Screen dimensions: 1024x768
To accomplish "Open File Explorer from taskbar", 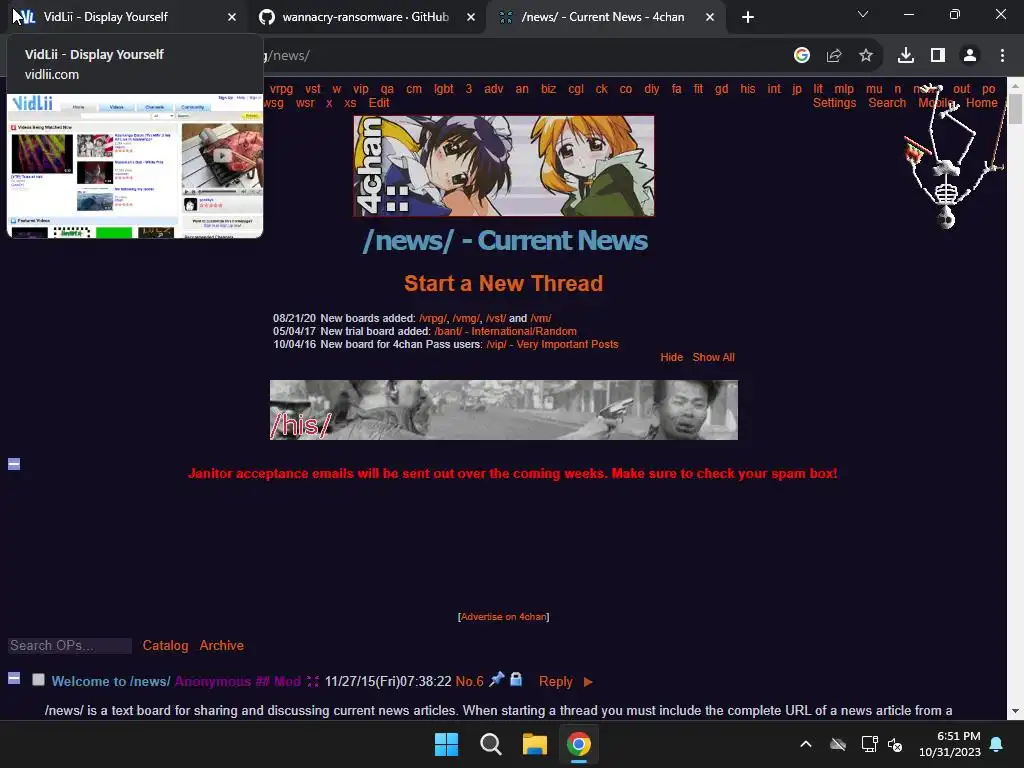I will pos(535,744).
